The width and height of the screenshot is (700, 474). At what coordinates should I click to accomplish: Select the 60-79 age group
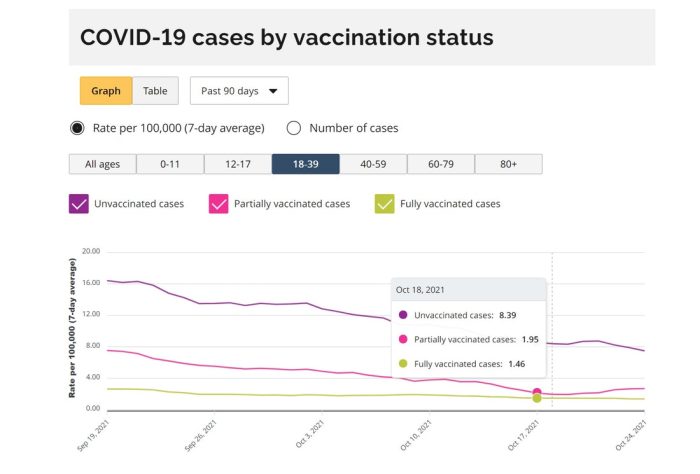(441, 164)
